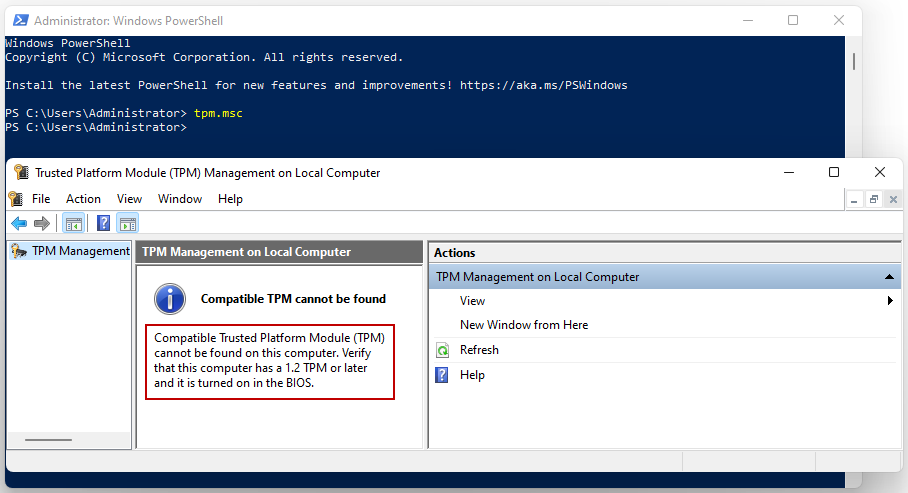Click the Forward arrow in TPM toolbar
Viewport: 908px width, 493px height.
(42, 223)
